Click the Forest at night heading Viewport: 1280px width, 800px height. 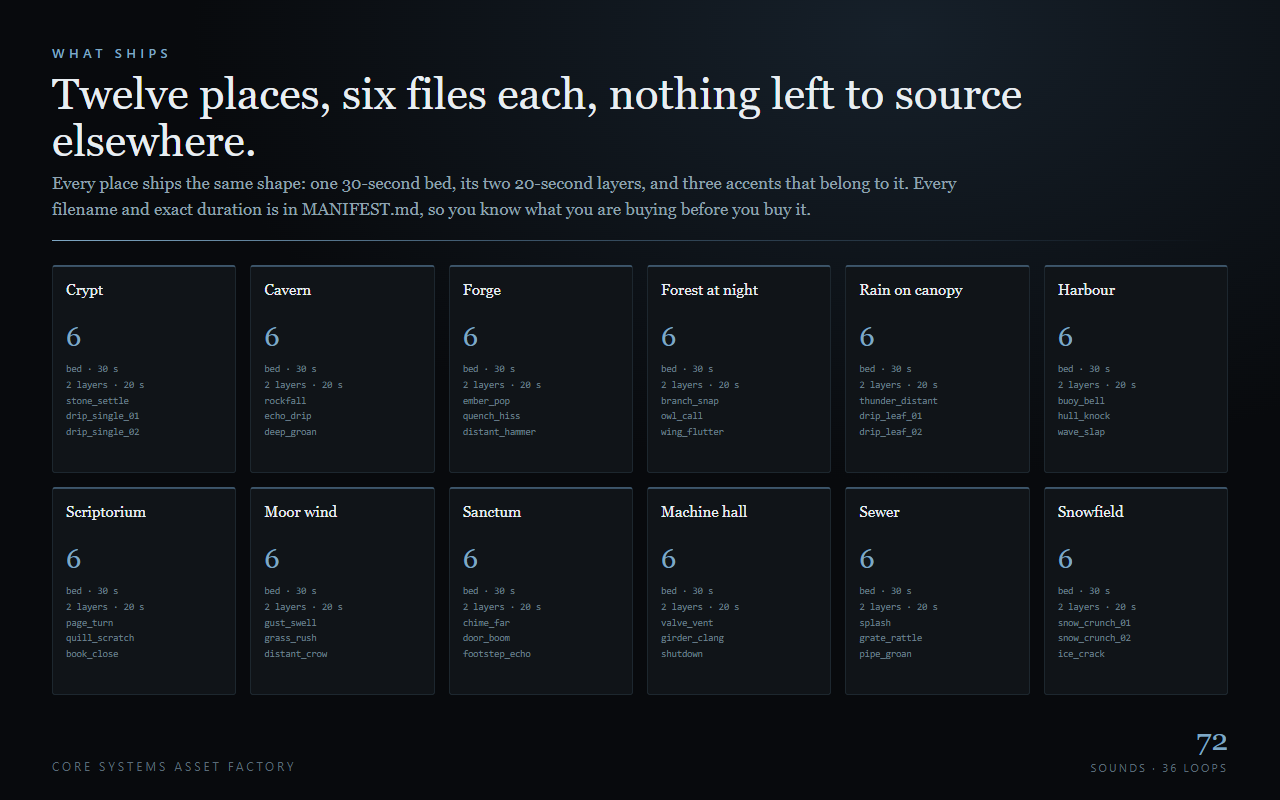click(709, 290)
